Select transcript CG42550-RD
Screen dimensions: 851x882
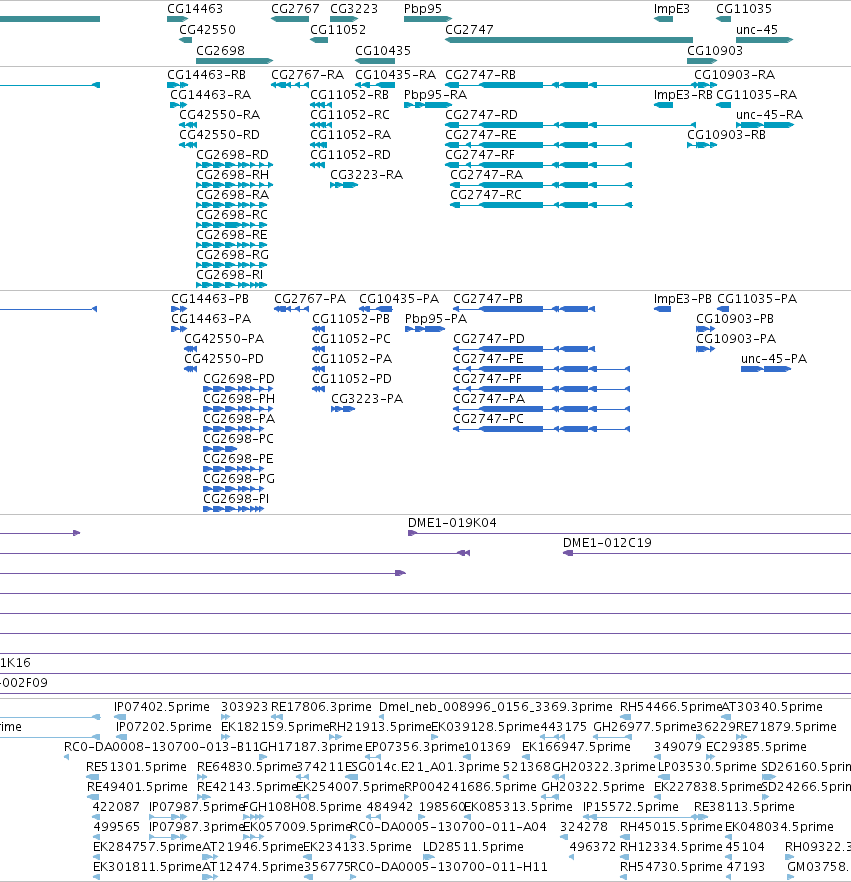(x=219, y=135)
